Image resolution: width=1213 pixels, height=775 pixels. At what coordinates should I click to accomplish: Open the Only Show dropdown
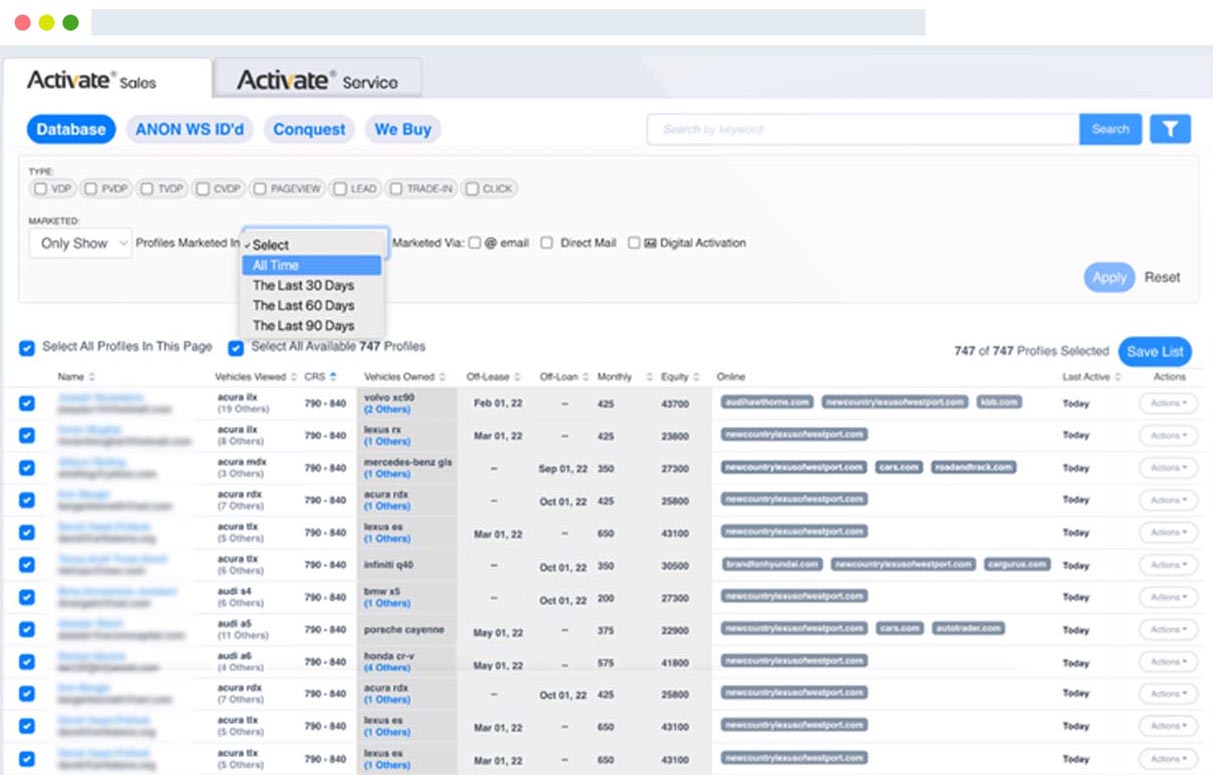tap(81, 243)
